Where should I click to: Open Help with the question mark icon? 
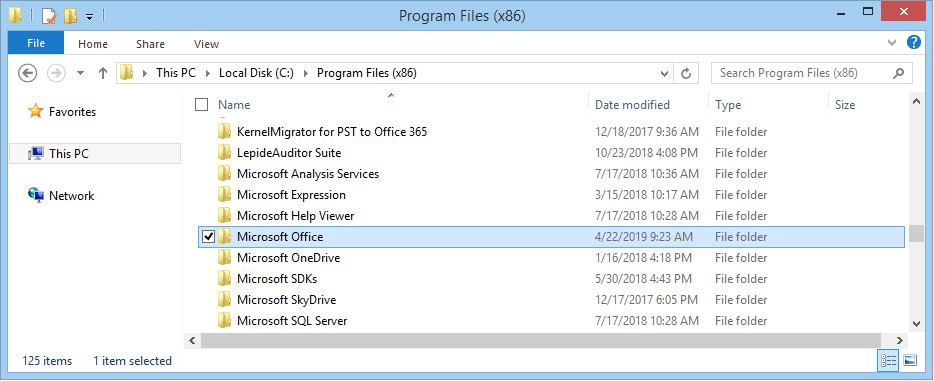tap(913, 42)
